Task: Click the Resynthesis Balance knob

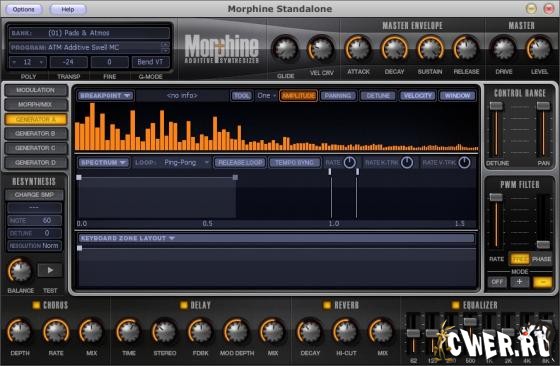Action: click(x=20, y=271)
